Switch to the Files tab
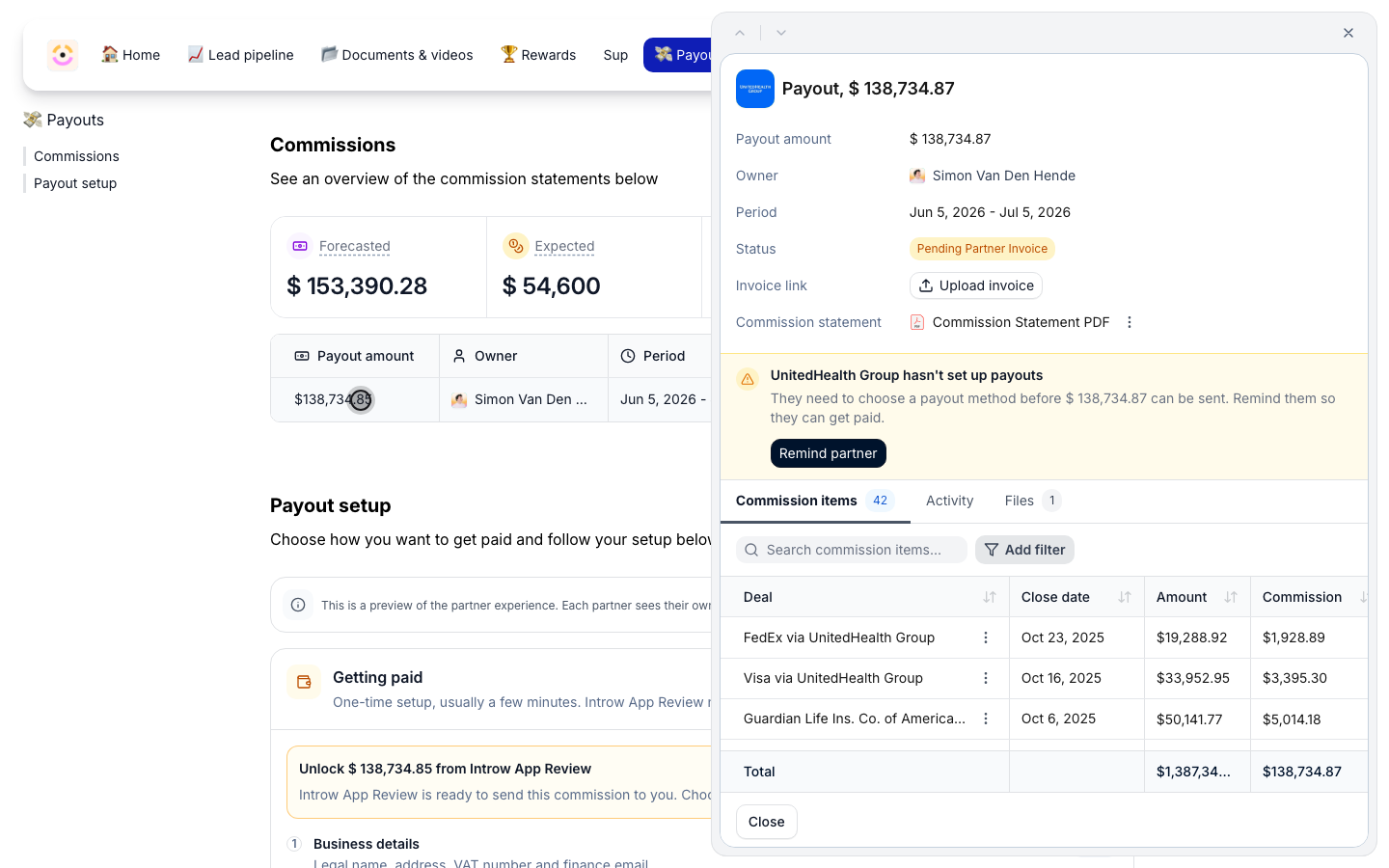 [x=1033, y=501]
